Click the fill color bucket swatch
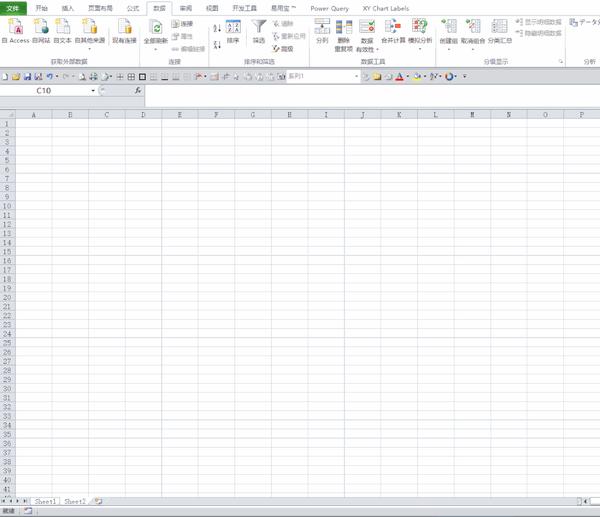This screenshot has height=517, width=600. point(417,77)
